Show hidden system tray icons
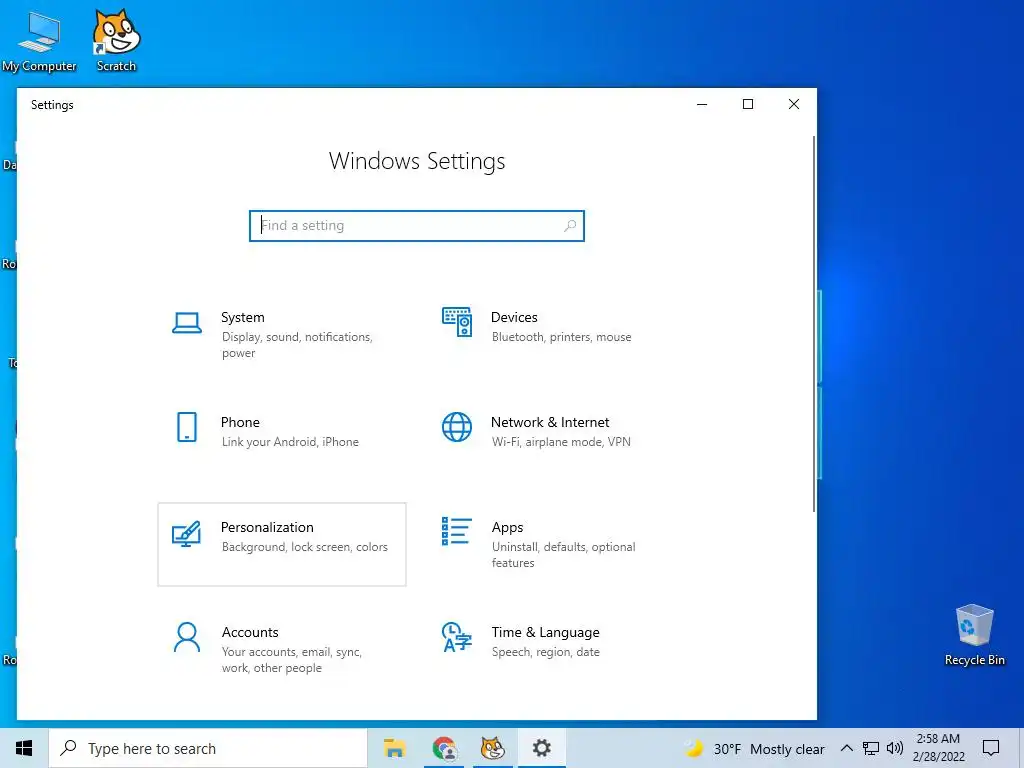 tap(846, 748)
